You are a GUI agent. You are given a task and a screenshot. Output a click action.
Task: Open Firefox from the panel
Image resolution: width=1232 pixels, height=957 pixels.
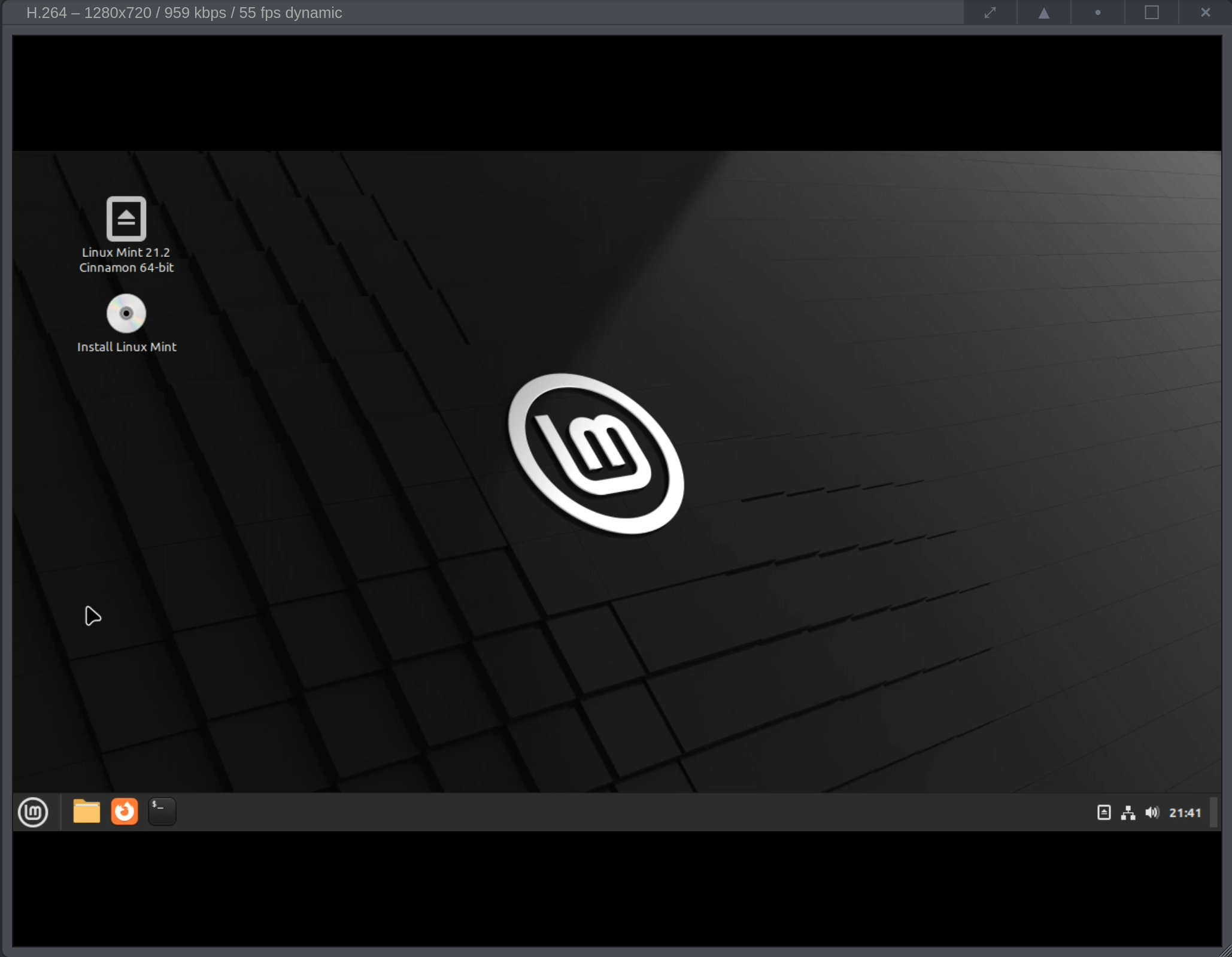coord(125,812)
